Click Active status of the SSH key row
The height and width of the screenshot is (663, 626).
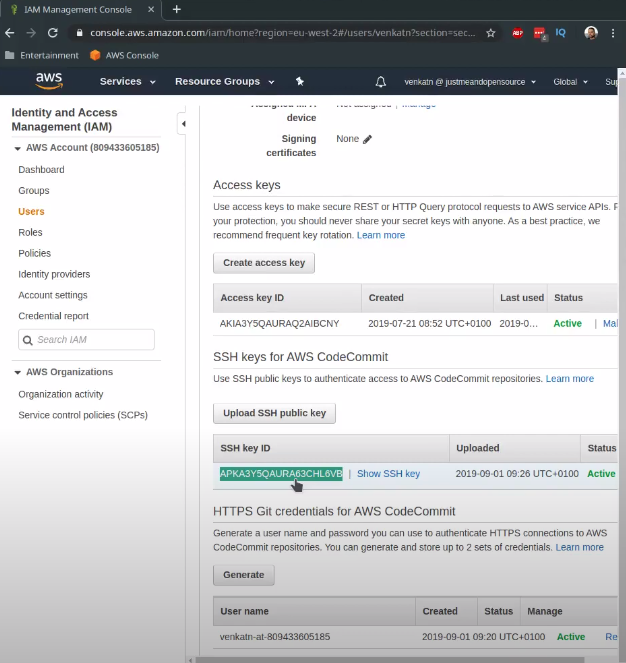click(x=601, y=474)
